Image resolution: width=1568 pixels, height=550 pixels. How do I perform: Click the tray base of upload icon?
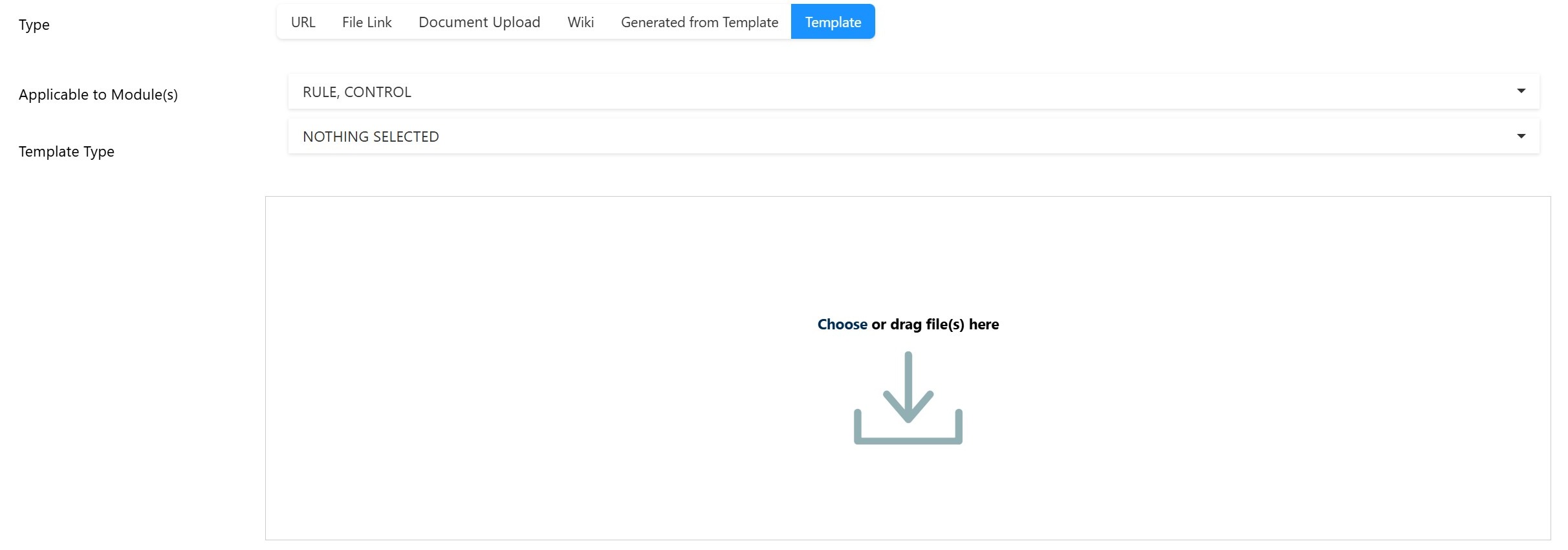908,439
